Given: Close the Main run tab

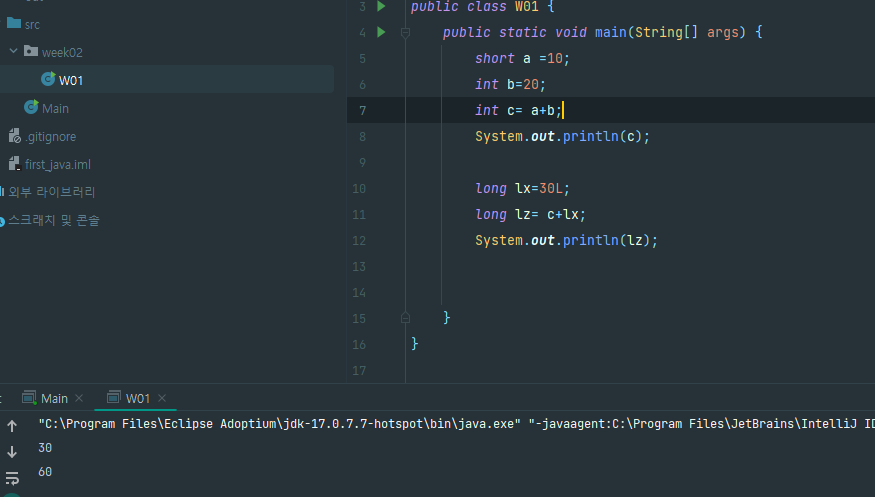Looking at the screenshot, I should pyautogui.click(x=79, y=398).
